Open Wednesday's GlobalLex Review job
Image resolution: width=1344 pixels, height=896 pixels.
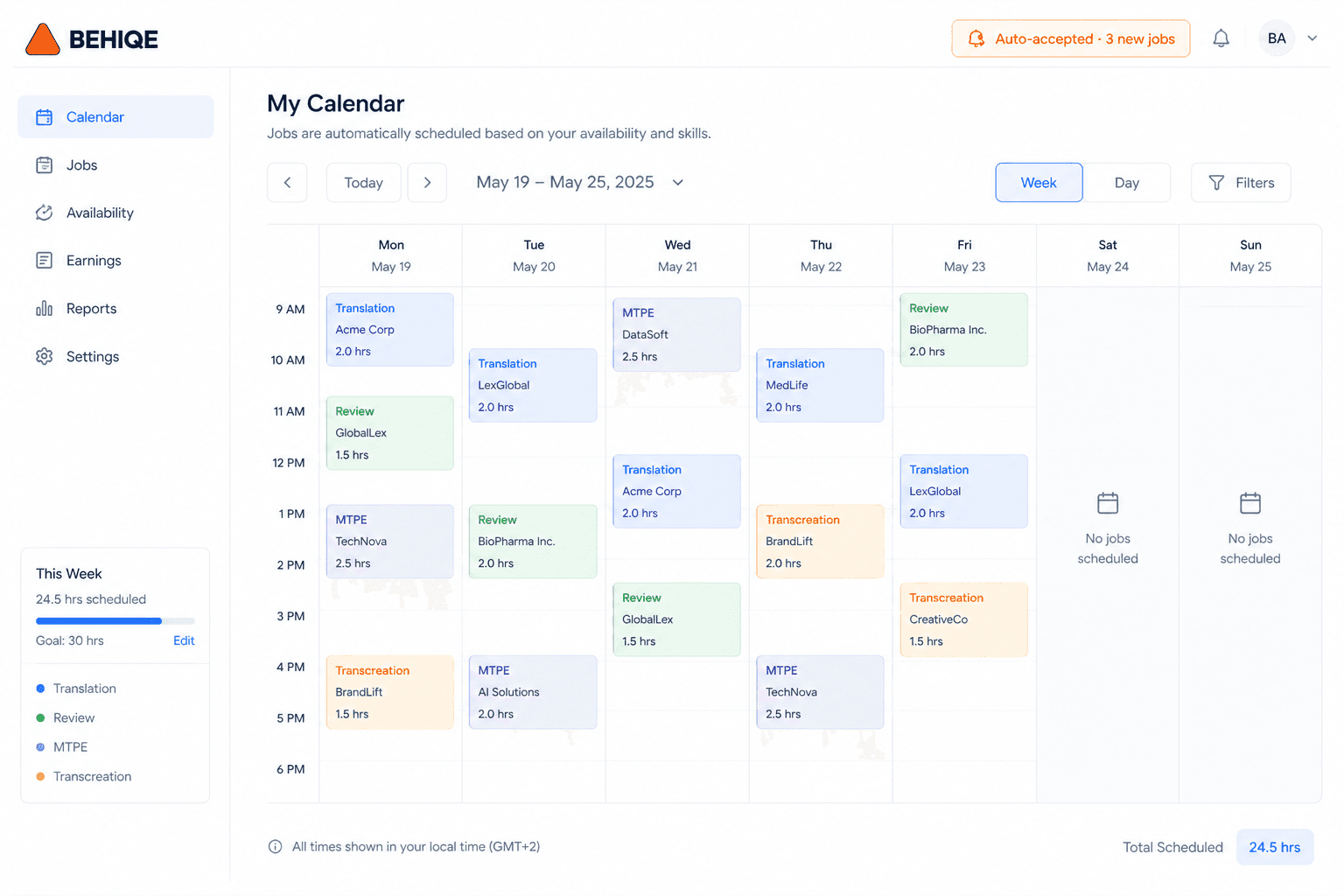point(677,619)
